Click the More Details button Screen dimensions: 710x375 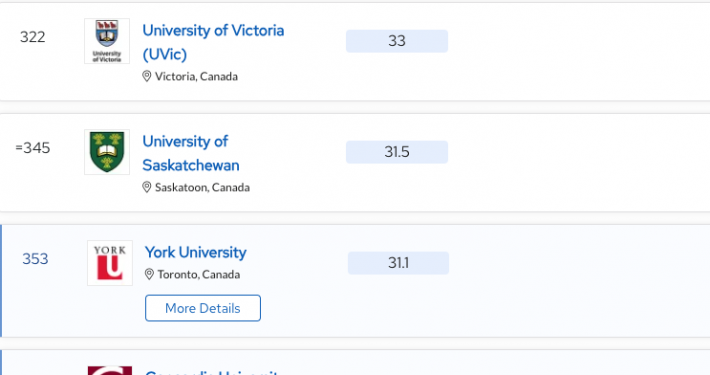tap(203, 308)
